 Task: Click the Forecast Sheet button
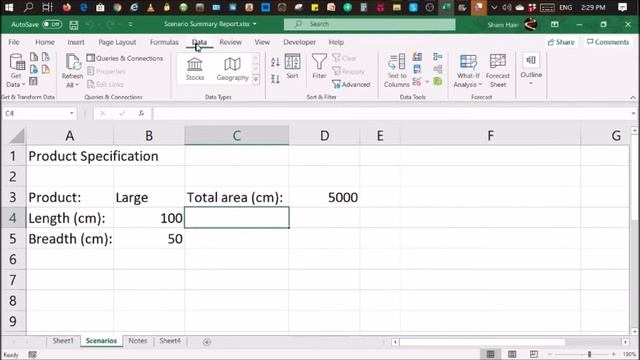pyautogui.click(x=498, y=71)
